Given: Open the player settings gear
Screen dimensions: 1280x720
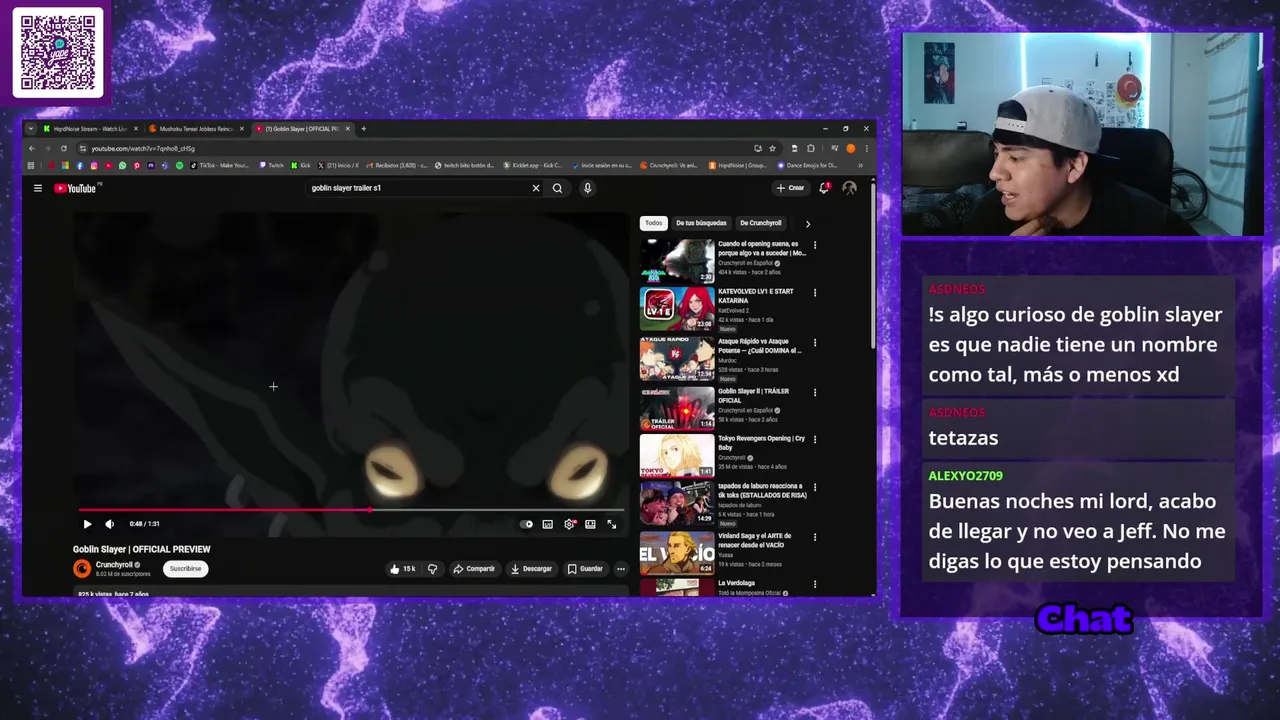Looking at the screenshot, I should (569, 524).
